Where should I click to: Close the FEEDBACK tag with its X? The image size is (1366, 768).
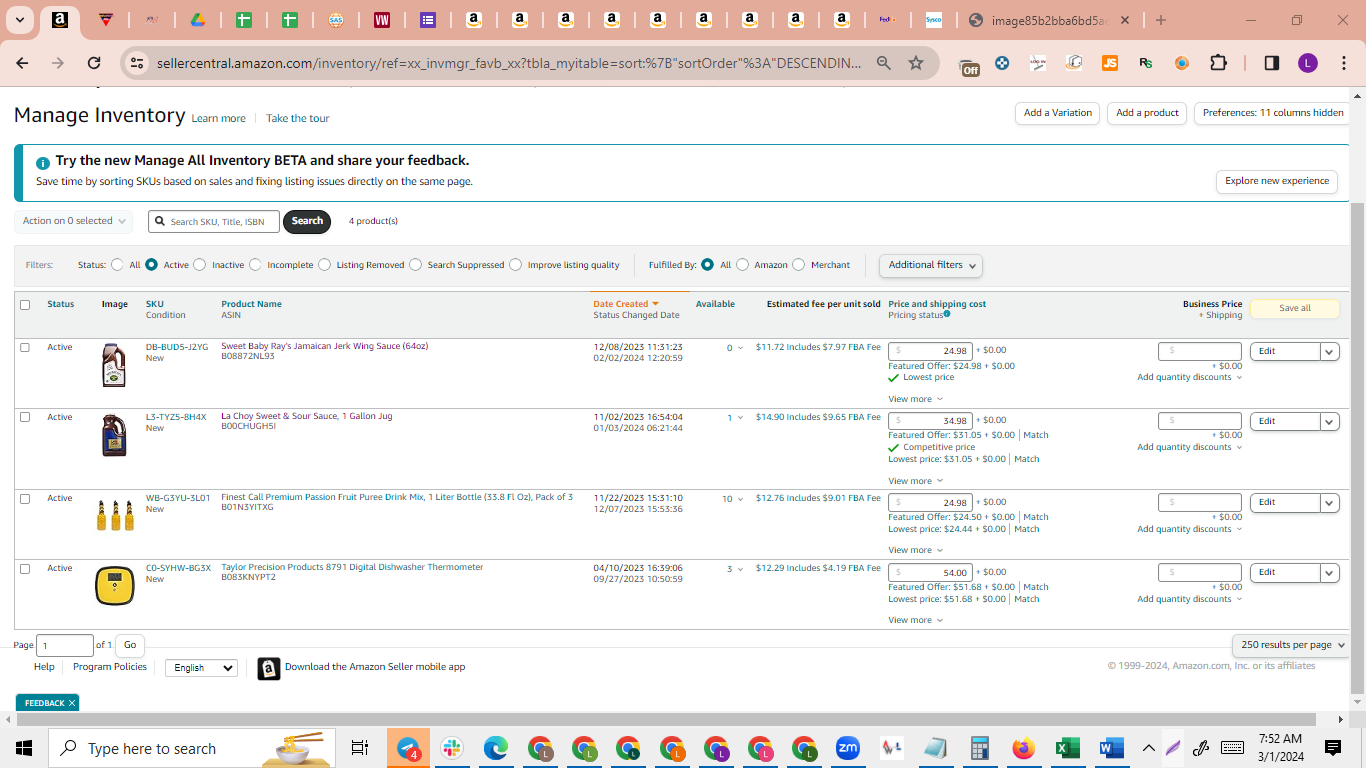pos(72,703)
